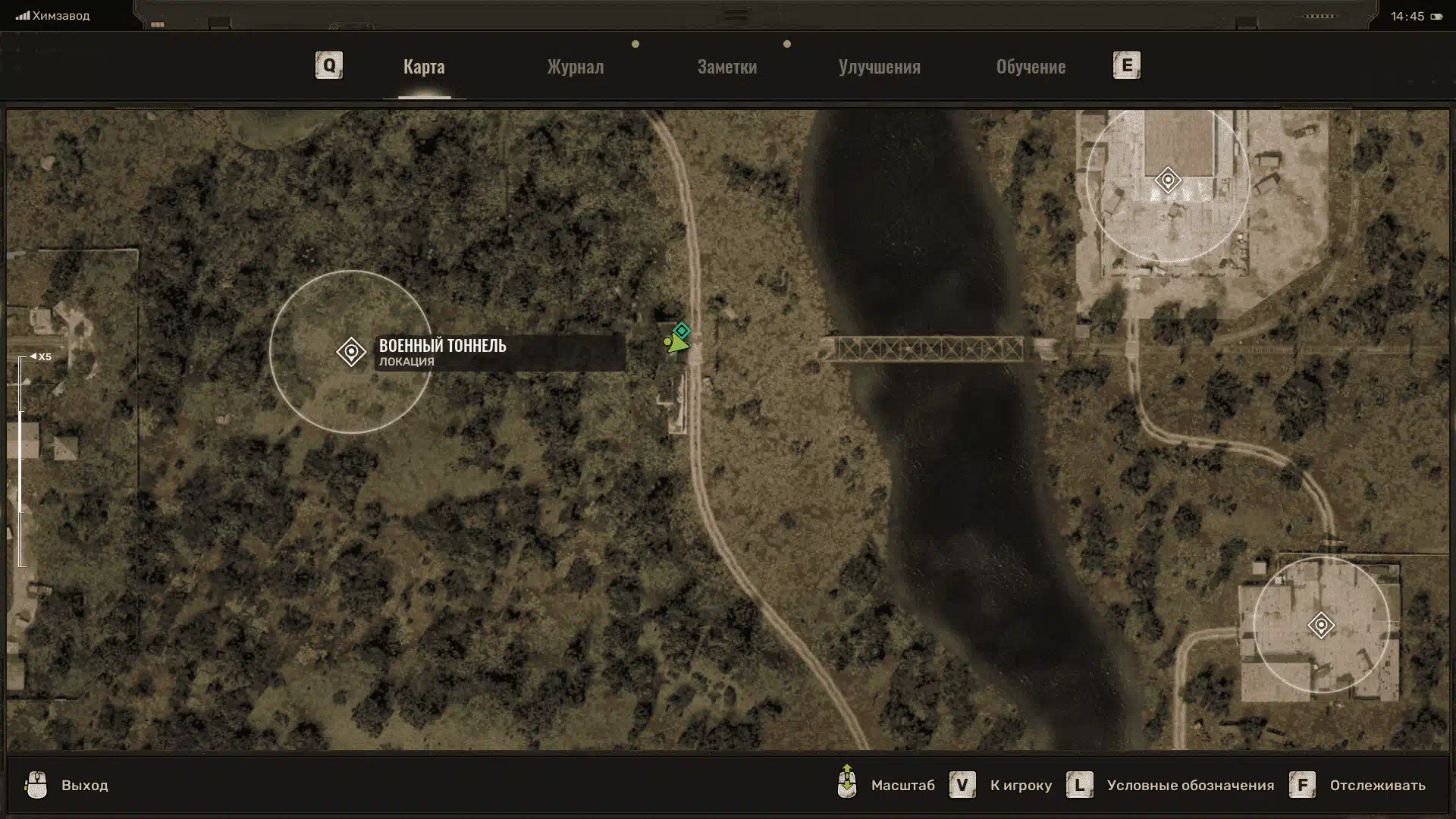Click the Военный тоннель location marker icon
This screenshot has height=819, width=1456.
click(x=351, y=352)
